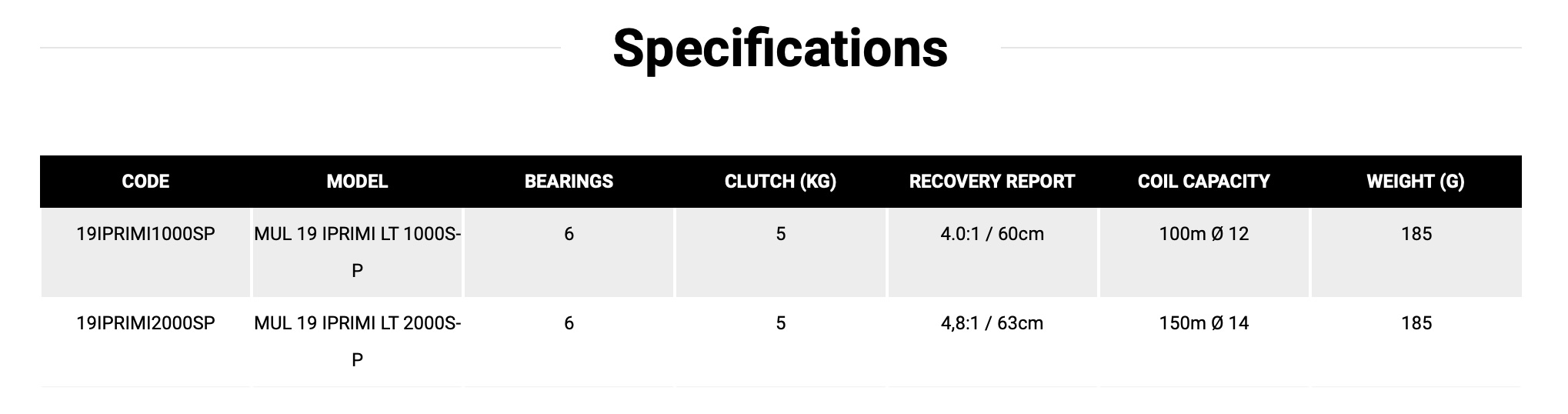Click the MUL 19 IPRIMI LT 2000S-P model cell
The image size is (1568, 414).
click(x=357, y=341)
